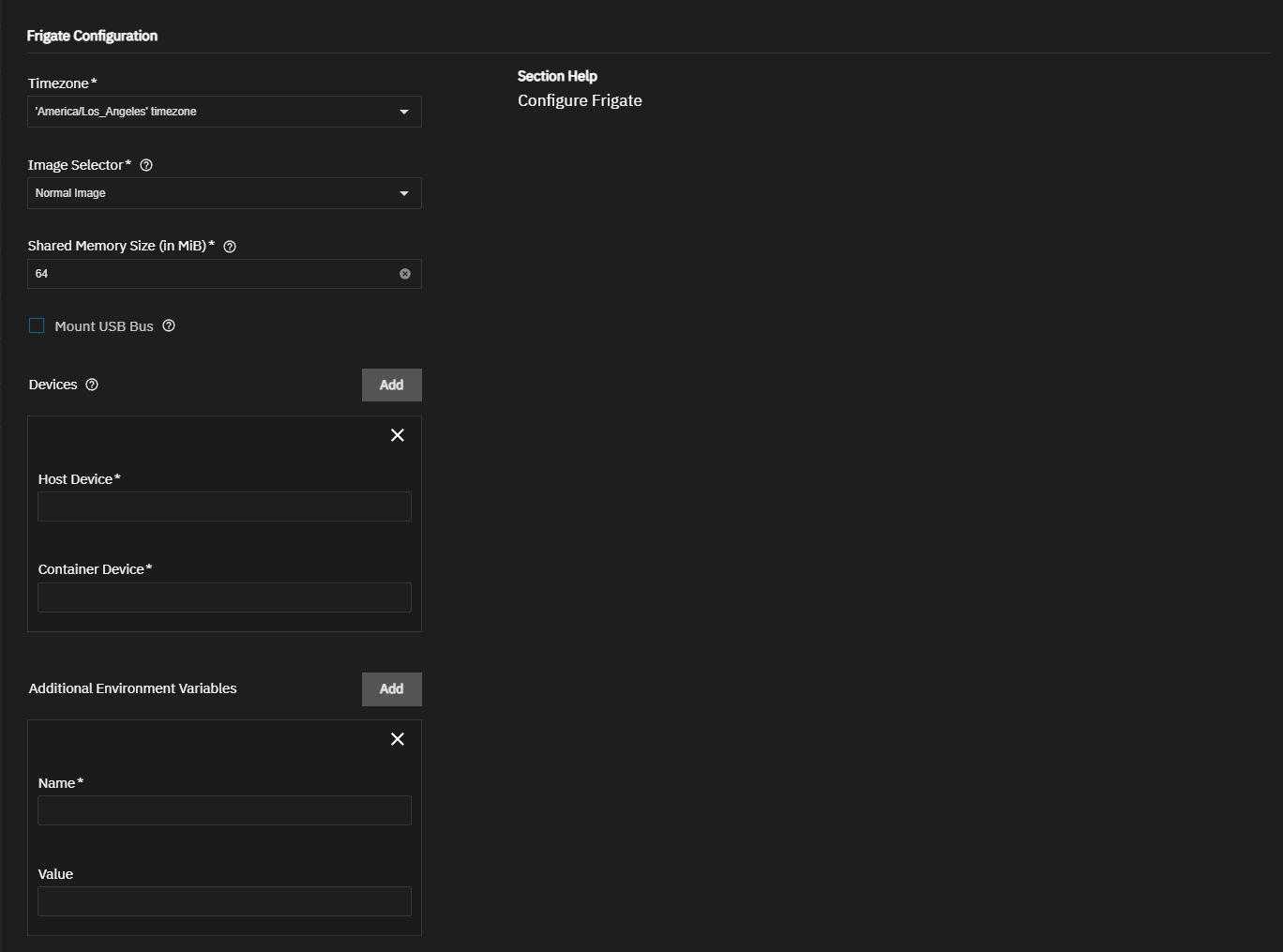Screen dimensions: 1283x952
Task: Remove the device entry with X icon
Action: [398, 435]
